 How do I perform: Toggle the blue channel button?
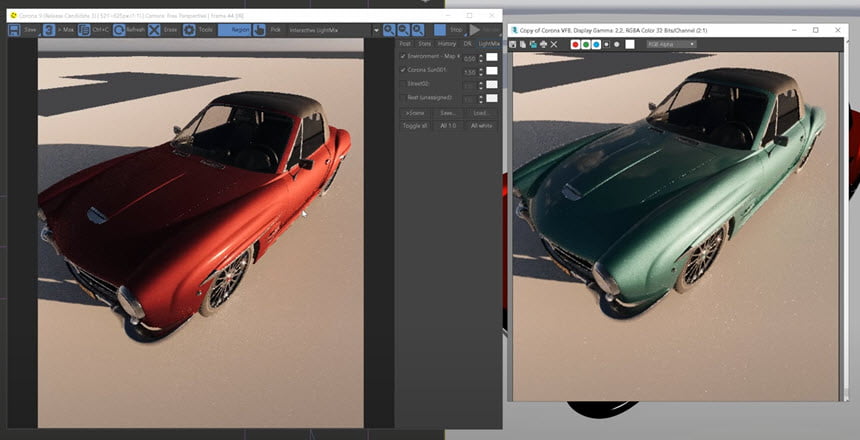pyautogui.click(x=596, y=44)
